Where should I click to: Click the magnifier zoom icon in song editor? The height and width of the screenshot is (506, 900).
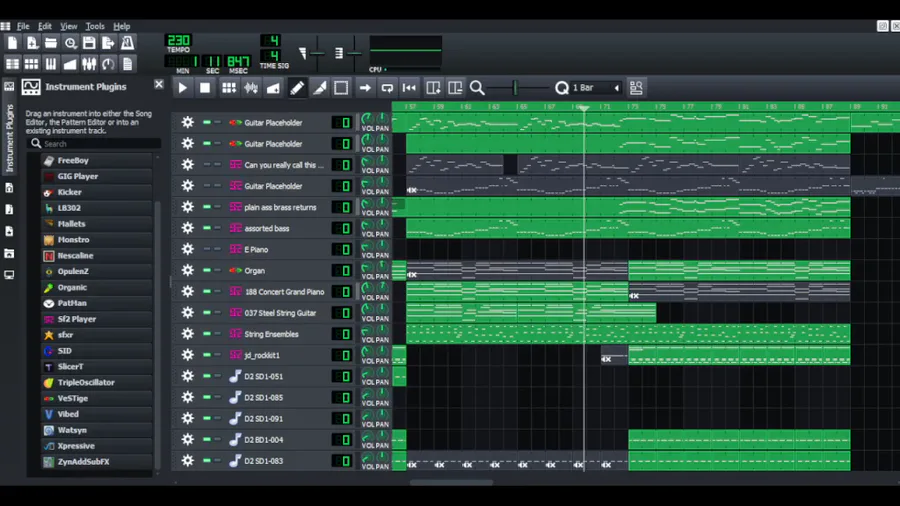pos(477,88)
